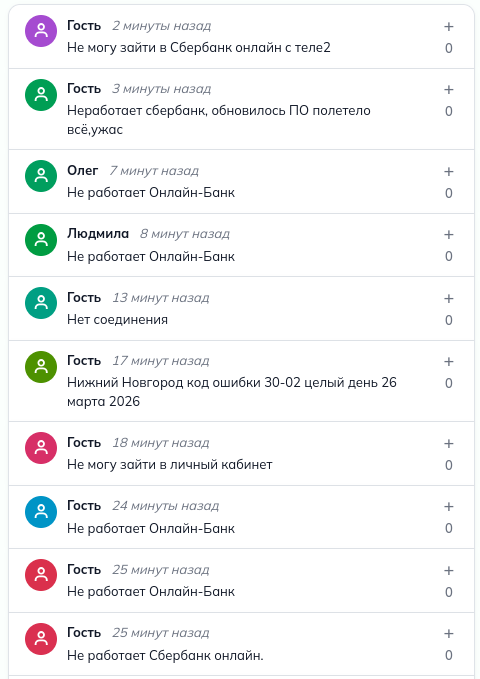Image resolution: width=480 pixels, height=679 pixels.
Task: Open the author name Людмила
Action: (98, 234)
